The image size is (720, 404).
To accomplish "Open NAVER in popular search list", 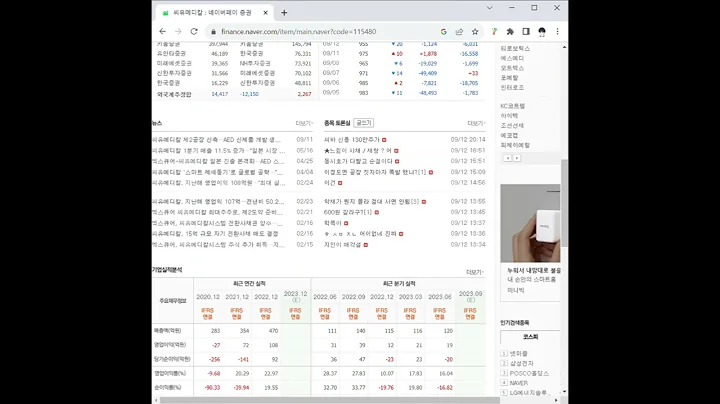I will pyautogui.click(x=518, y=383).
